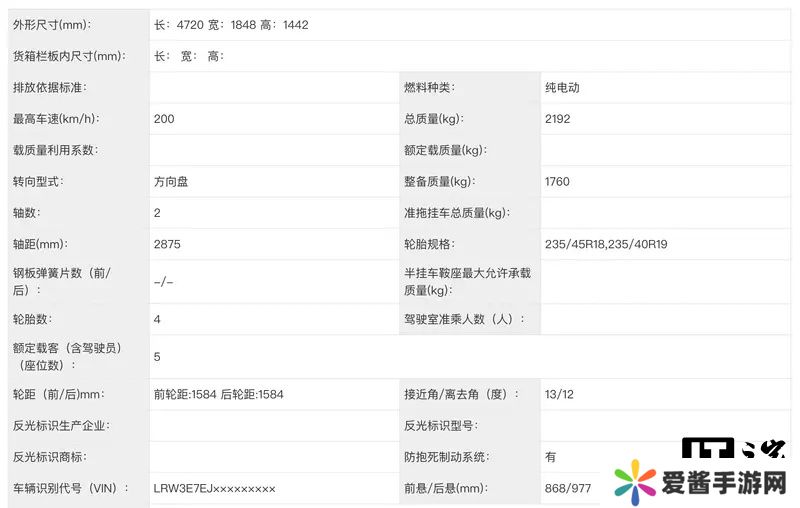Click the approach/departure angle value 13/12

tap(559, 394)
